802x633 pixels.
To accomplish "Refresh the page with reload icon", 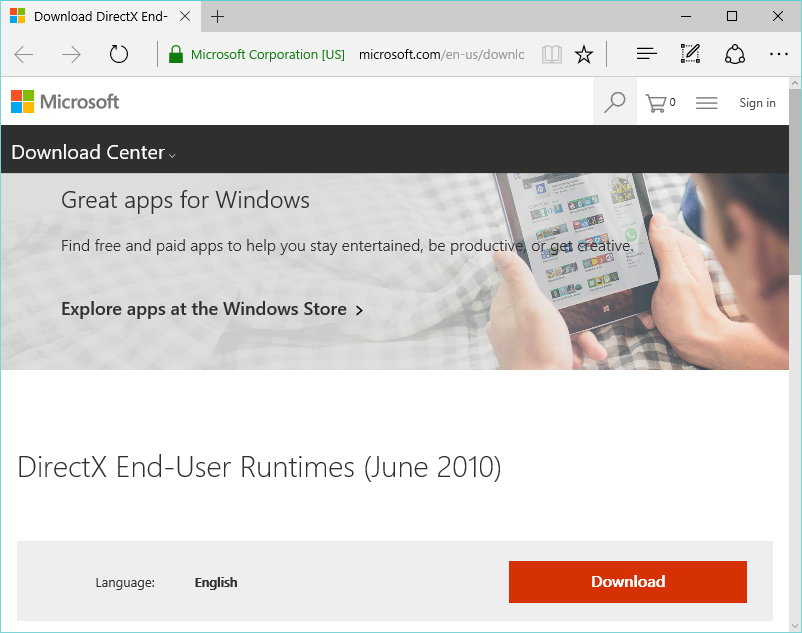I will click(119, 54).
